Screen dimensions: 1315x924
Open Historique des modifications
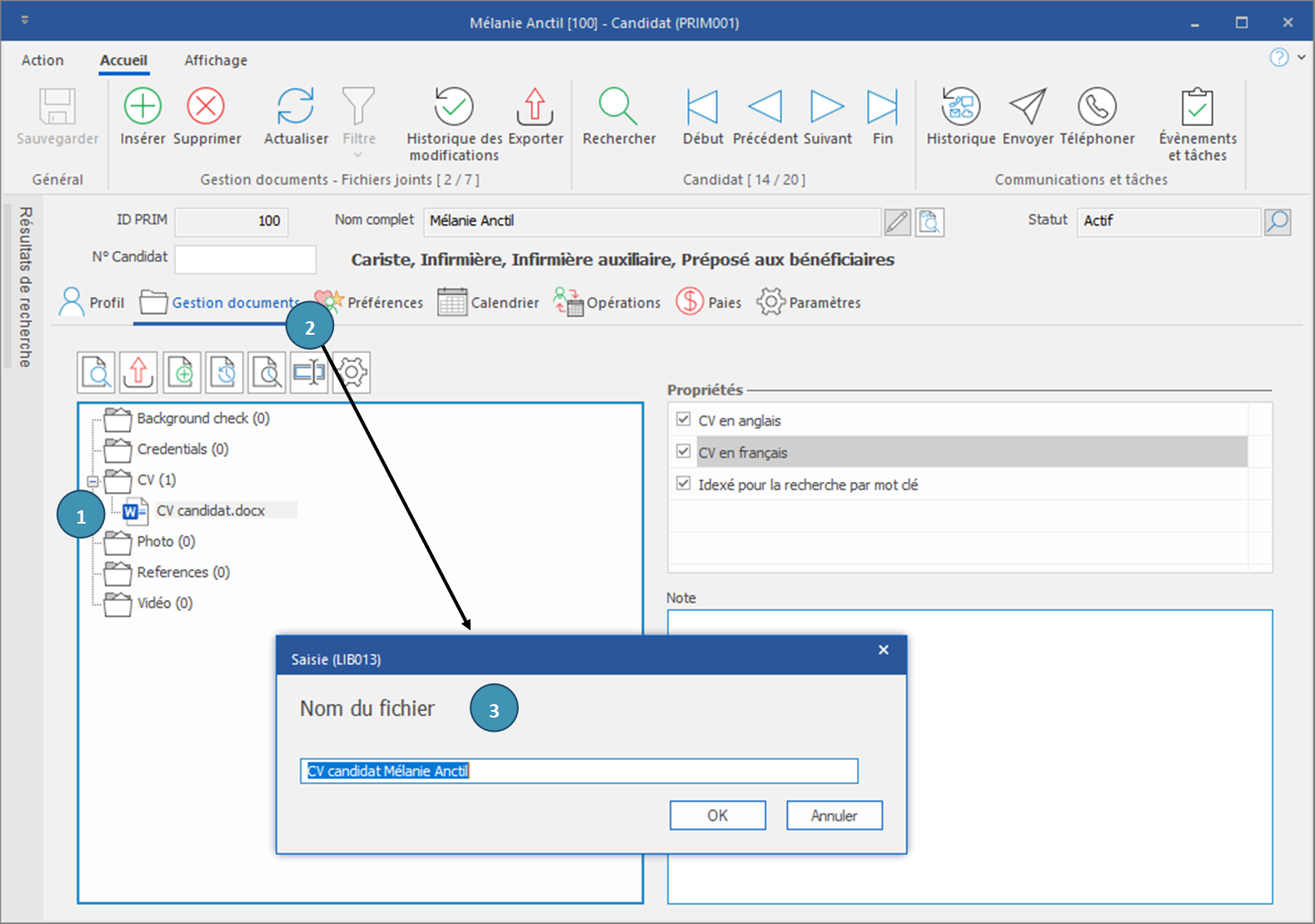pos(454,107)
